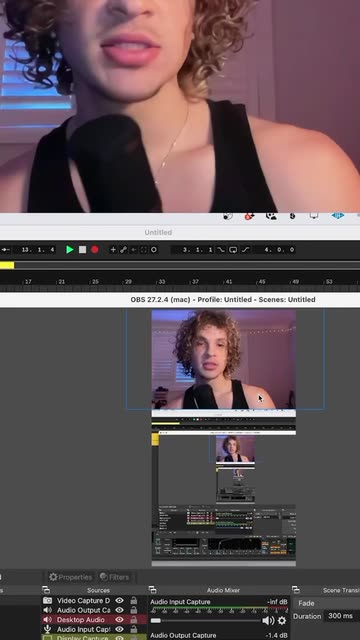Click the red record button in transport
The height and width of the screenshot is (640, 360).
point(95,249)
